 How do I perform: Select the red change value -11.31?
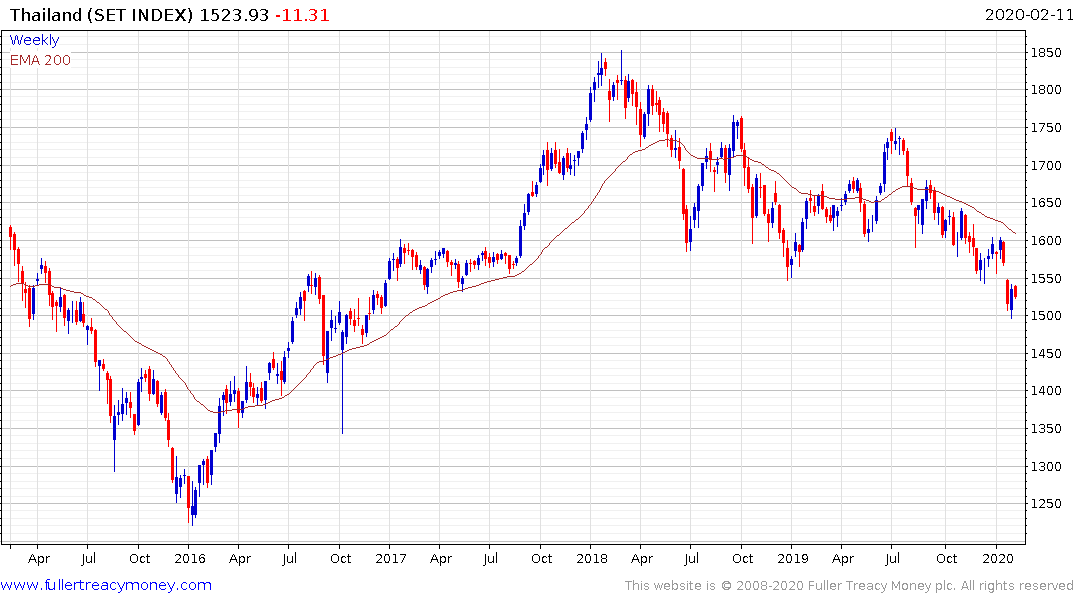(x=302, y=15)
